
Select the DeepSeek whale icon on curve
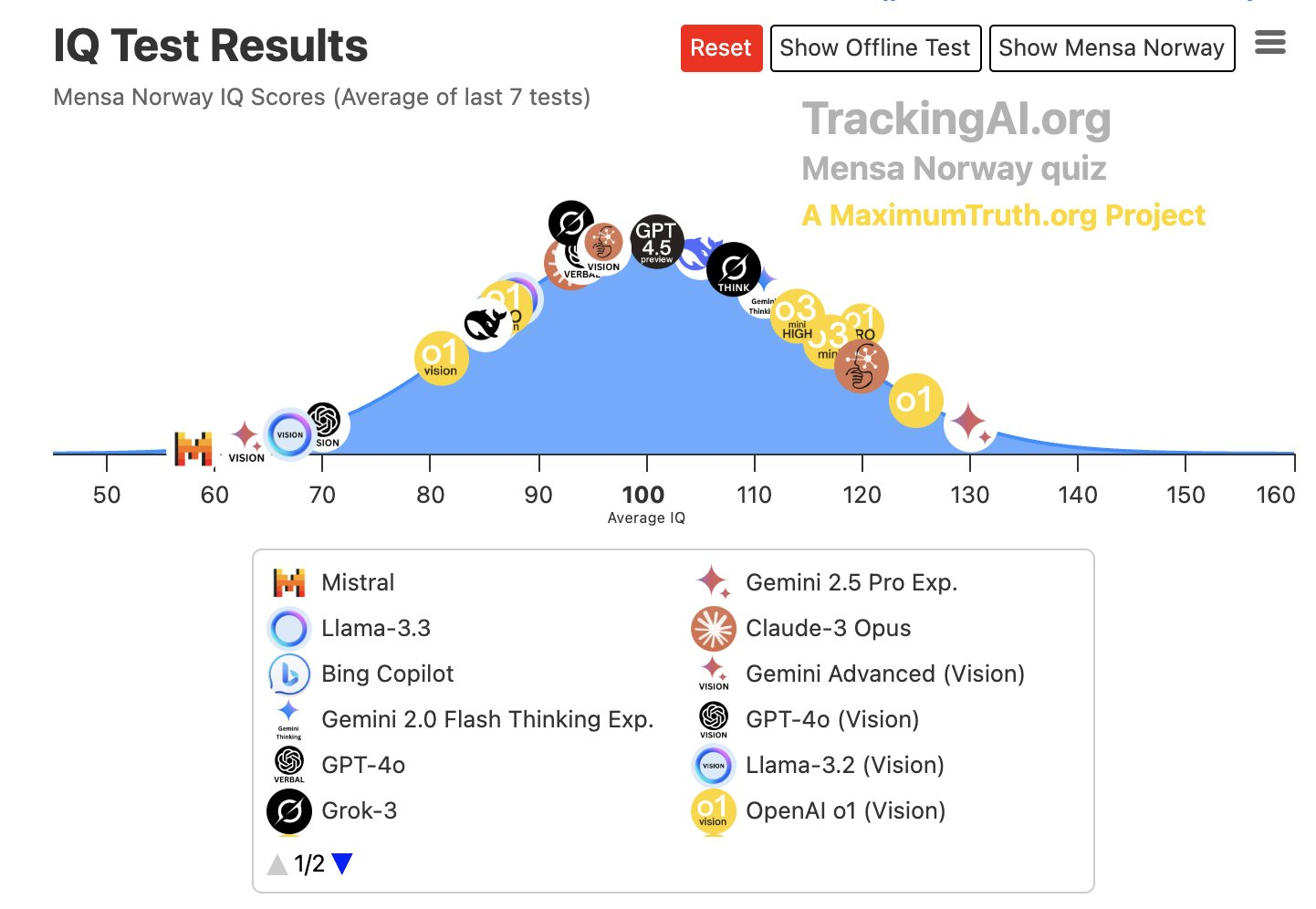486,324
